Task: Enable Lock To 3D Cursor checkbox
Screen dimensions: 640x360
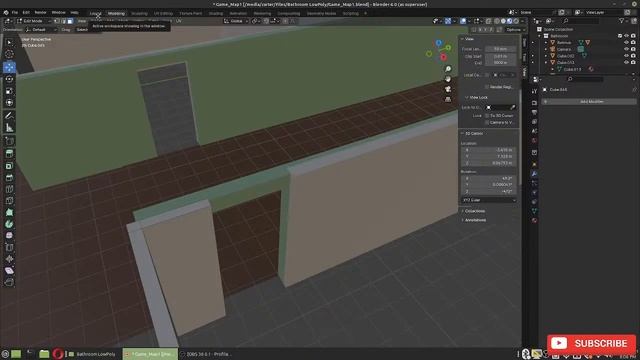Action: (x=487, y=116)
